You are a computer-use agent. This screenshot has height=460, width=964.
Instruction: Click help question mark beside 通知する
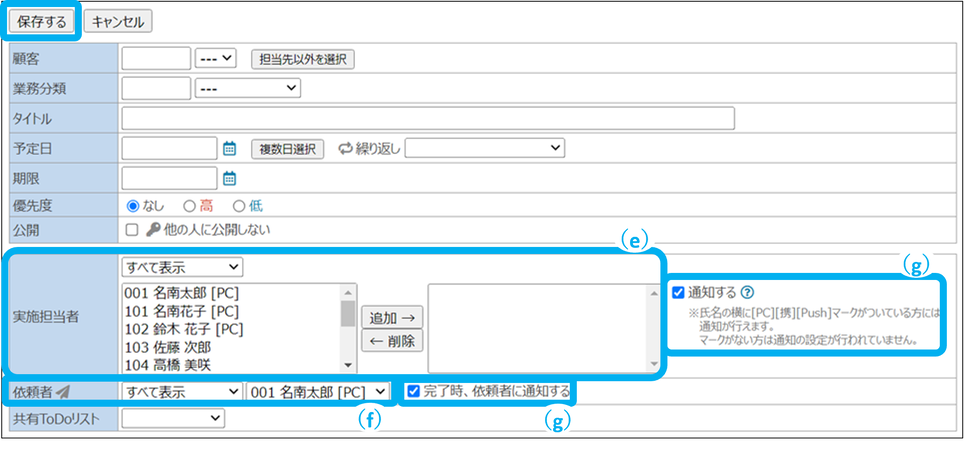coord(748,293)
